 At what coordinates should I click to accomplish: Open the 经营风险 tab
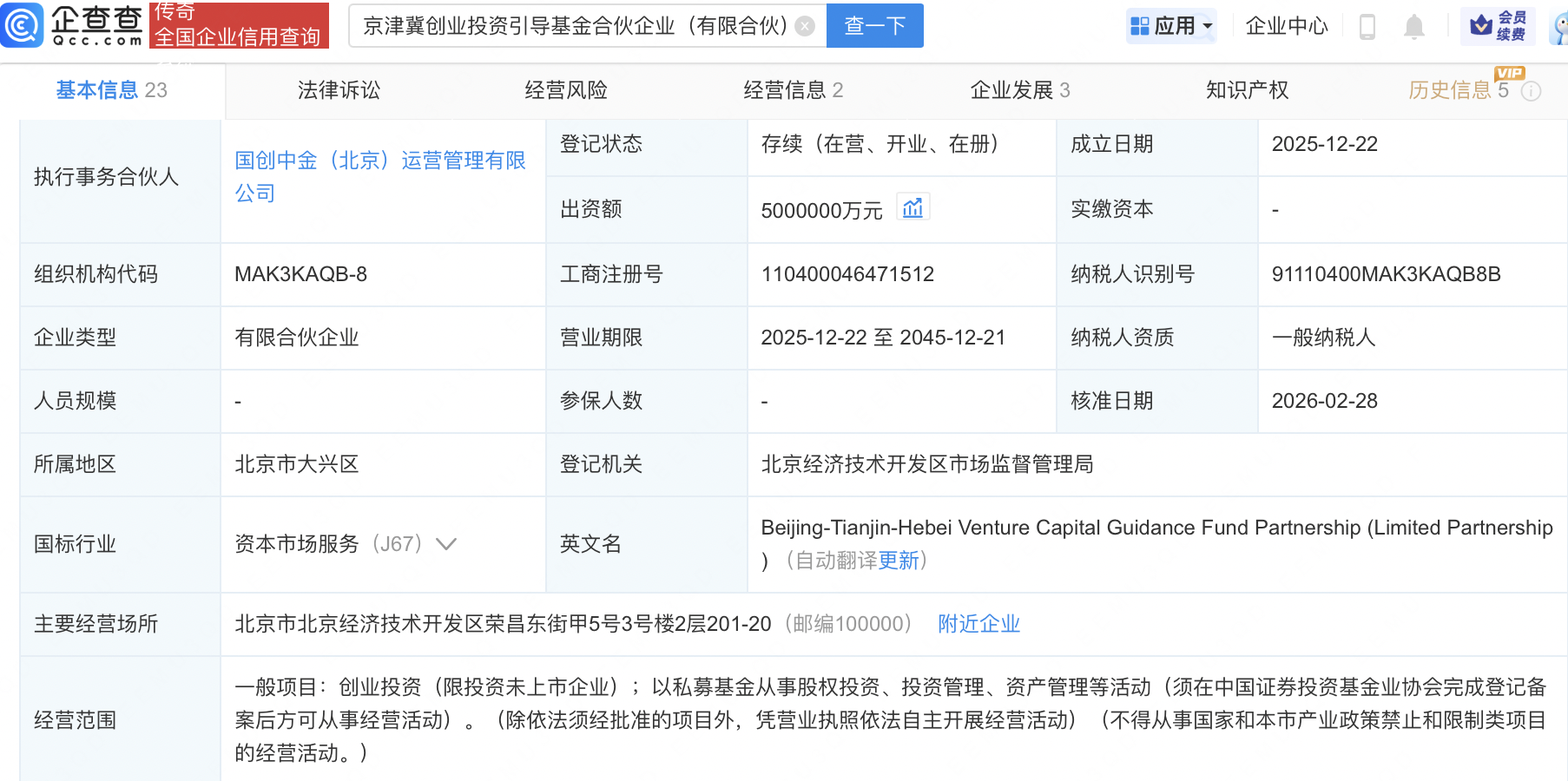point(566,90)
